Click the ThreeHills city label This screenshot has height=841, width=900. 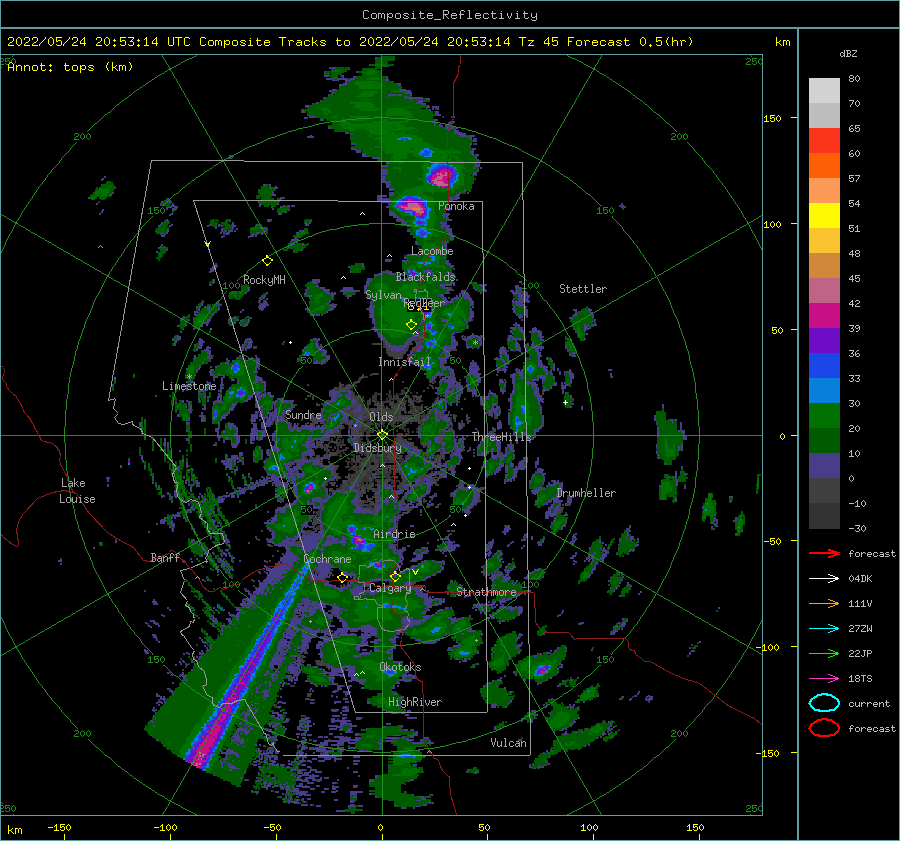pyautogui.click(x=502, y=437)
